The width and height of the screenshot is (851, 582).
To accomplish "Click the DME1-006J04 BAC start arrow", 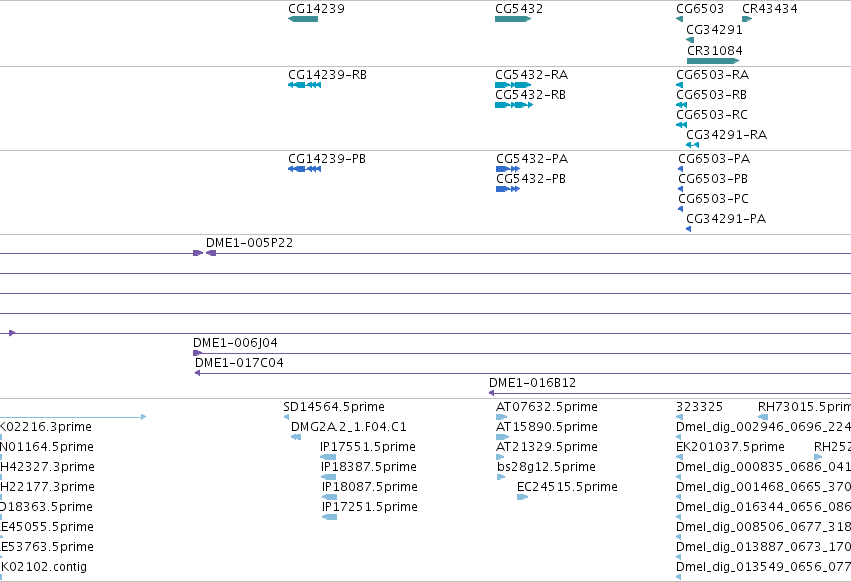I will tap(198, 353).
